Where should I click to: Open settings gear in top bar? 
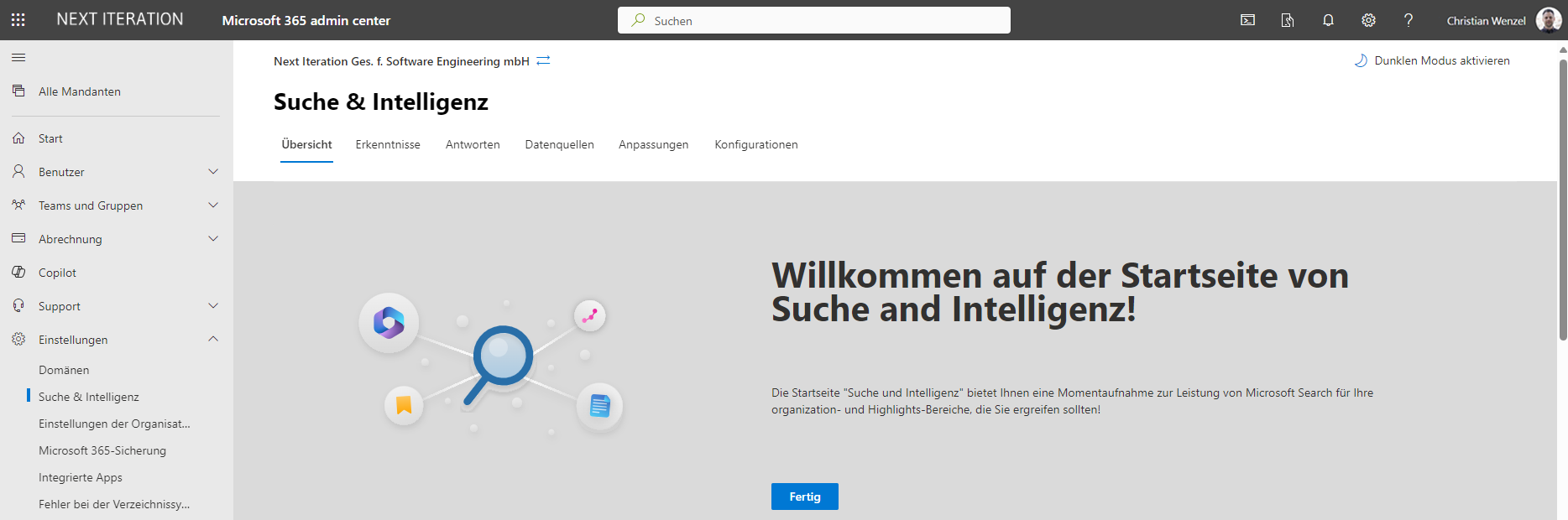(x=1368, y=20)
